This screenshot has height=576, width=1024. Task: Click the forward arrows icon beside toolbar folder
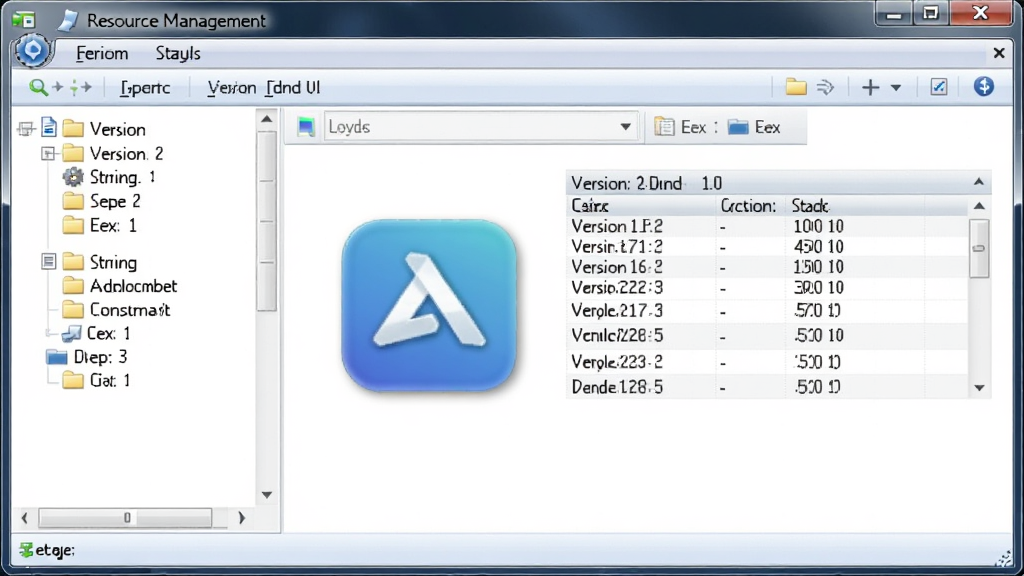(825, 87)
